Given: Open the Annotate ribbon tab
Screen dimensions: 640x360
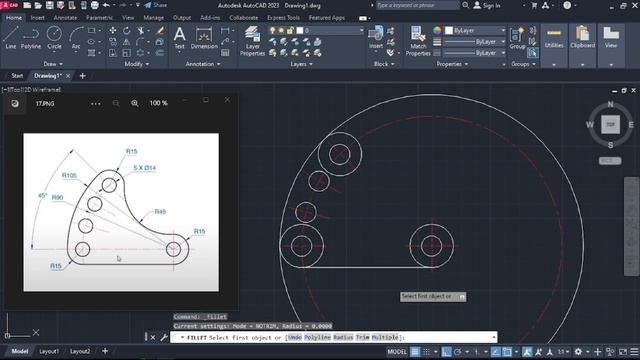Looking at the screenshot, I should (65, 18).
